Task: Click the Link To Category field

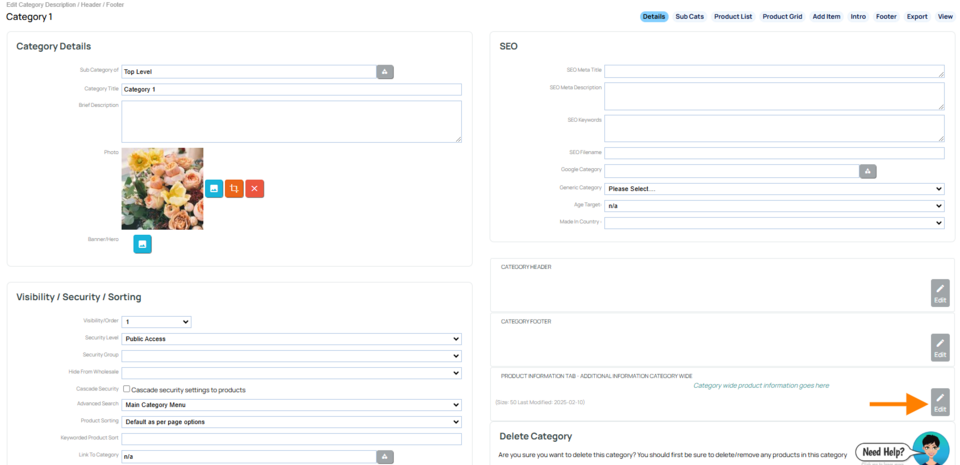Action: [249, 457]
